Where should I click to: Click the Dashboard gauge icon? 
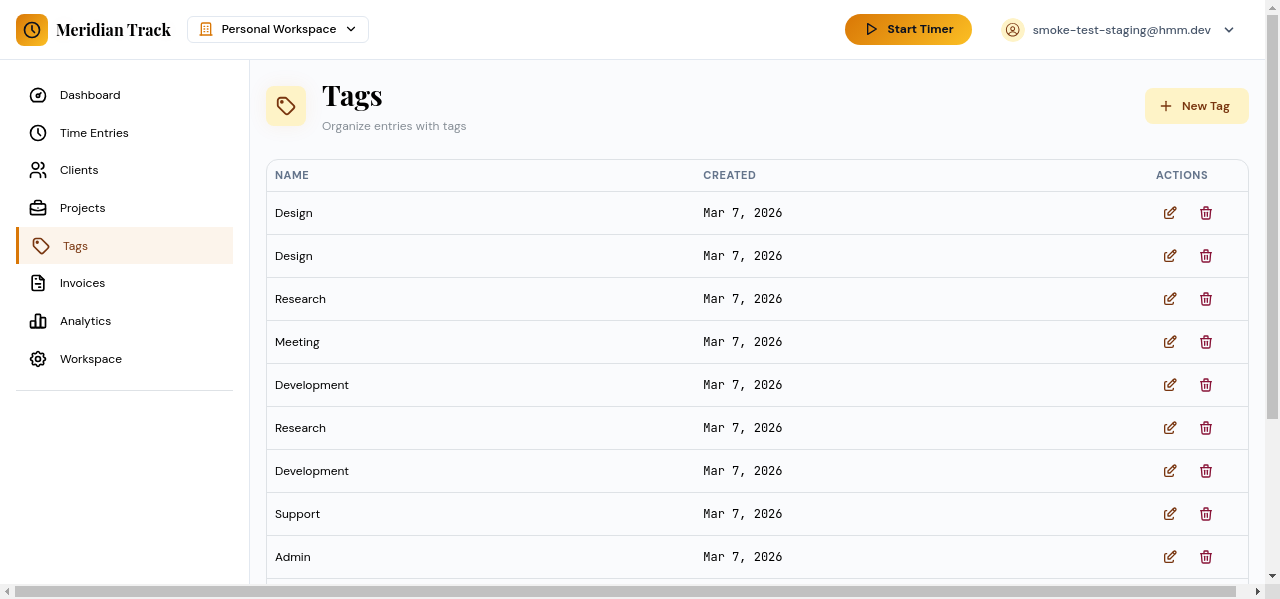(x=38, y=95)
